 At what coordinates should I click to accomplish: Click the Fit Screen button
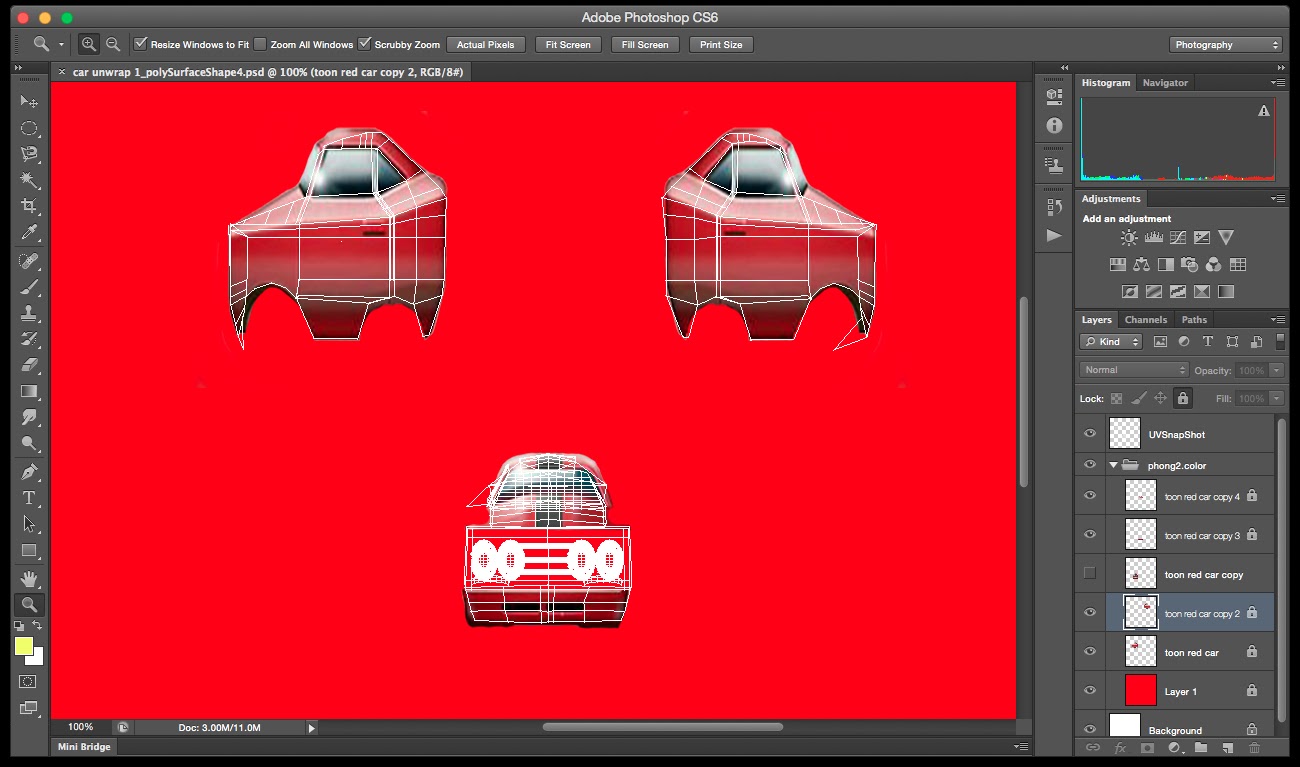(567, 44)
